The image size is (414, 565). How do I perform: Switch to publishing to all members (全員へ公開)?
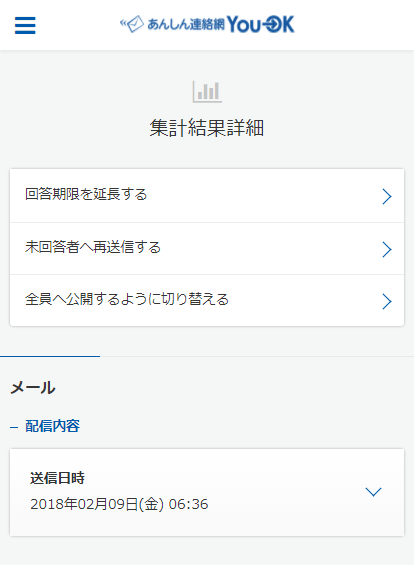click(207, 301)
